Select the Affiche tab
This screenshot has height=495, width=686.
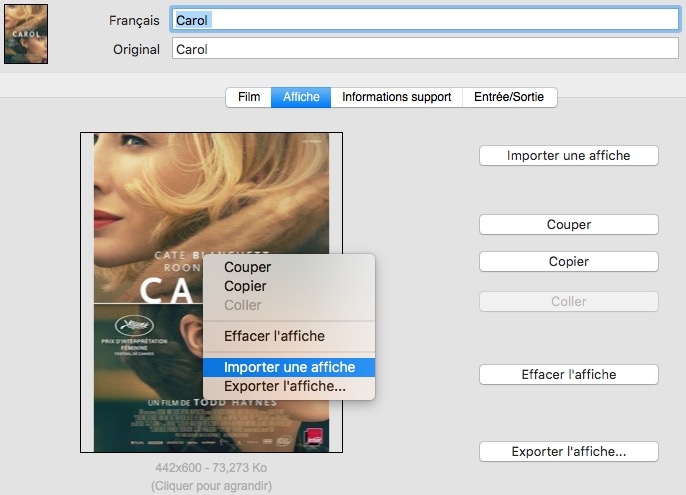point(301,97)
